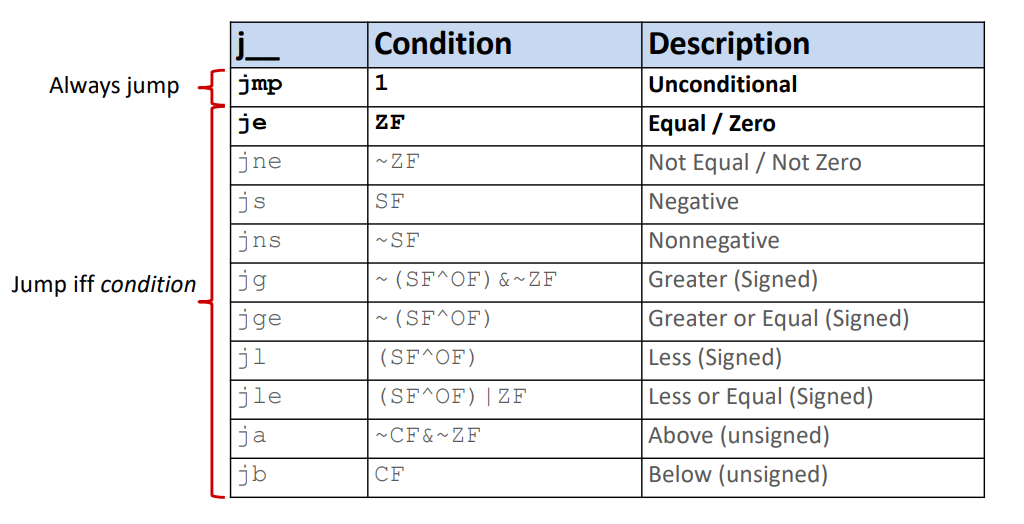Click the ~(SF^OF)&~ZF condition cell
Screen dimensions: 1024x524
pos(504,282)
